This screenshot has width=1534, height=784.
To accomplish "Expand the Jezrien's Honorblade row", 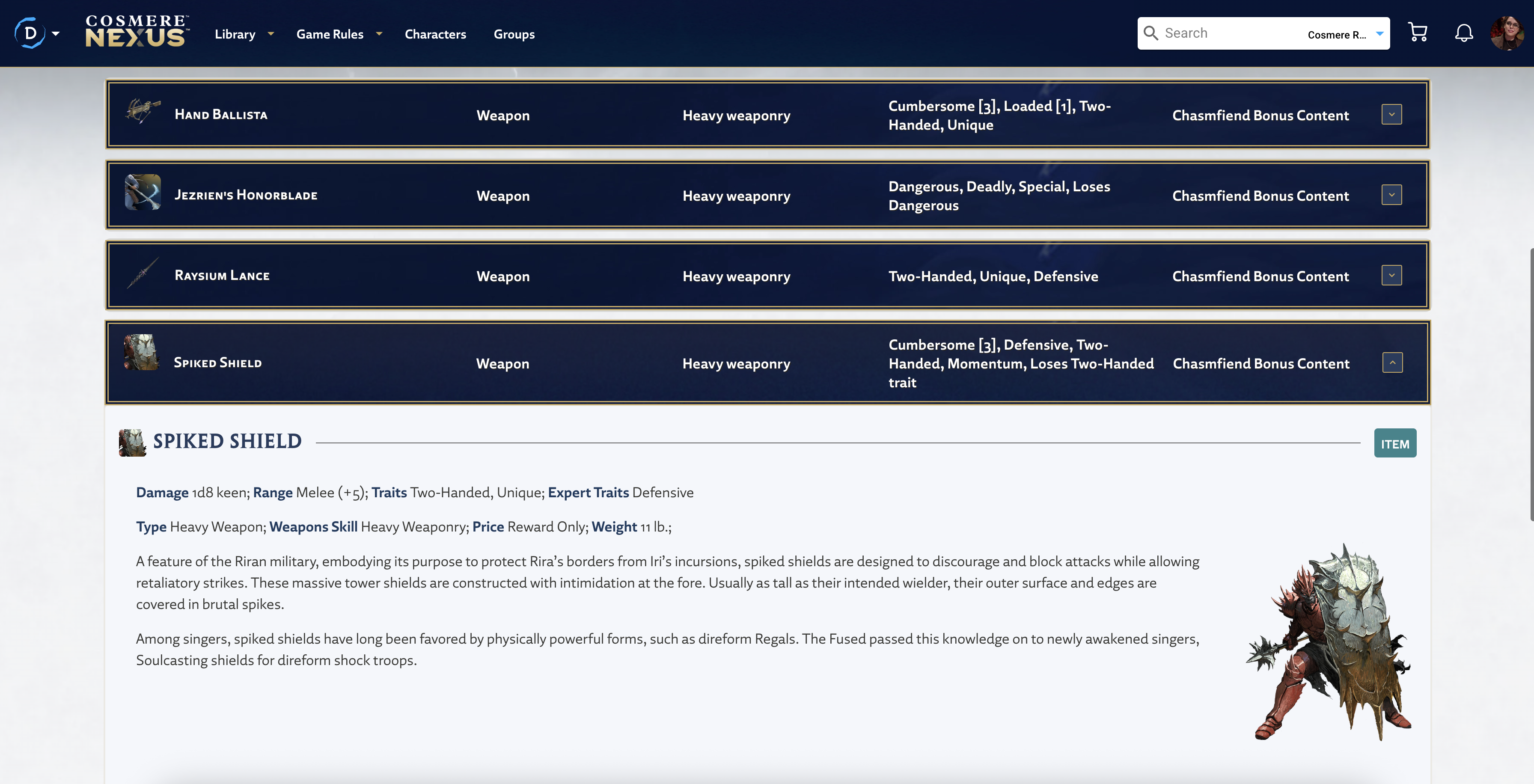I will tap(1391, 195).
